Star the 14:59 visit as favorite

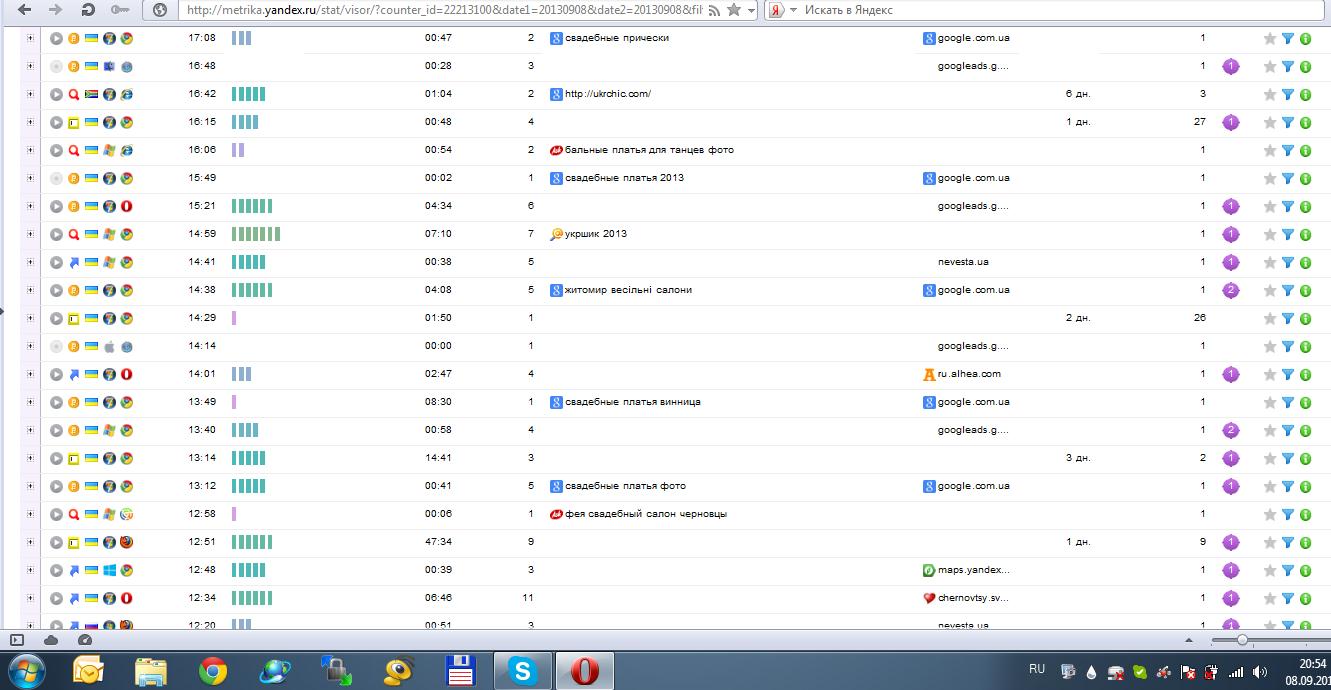pos(1270,234)
